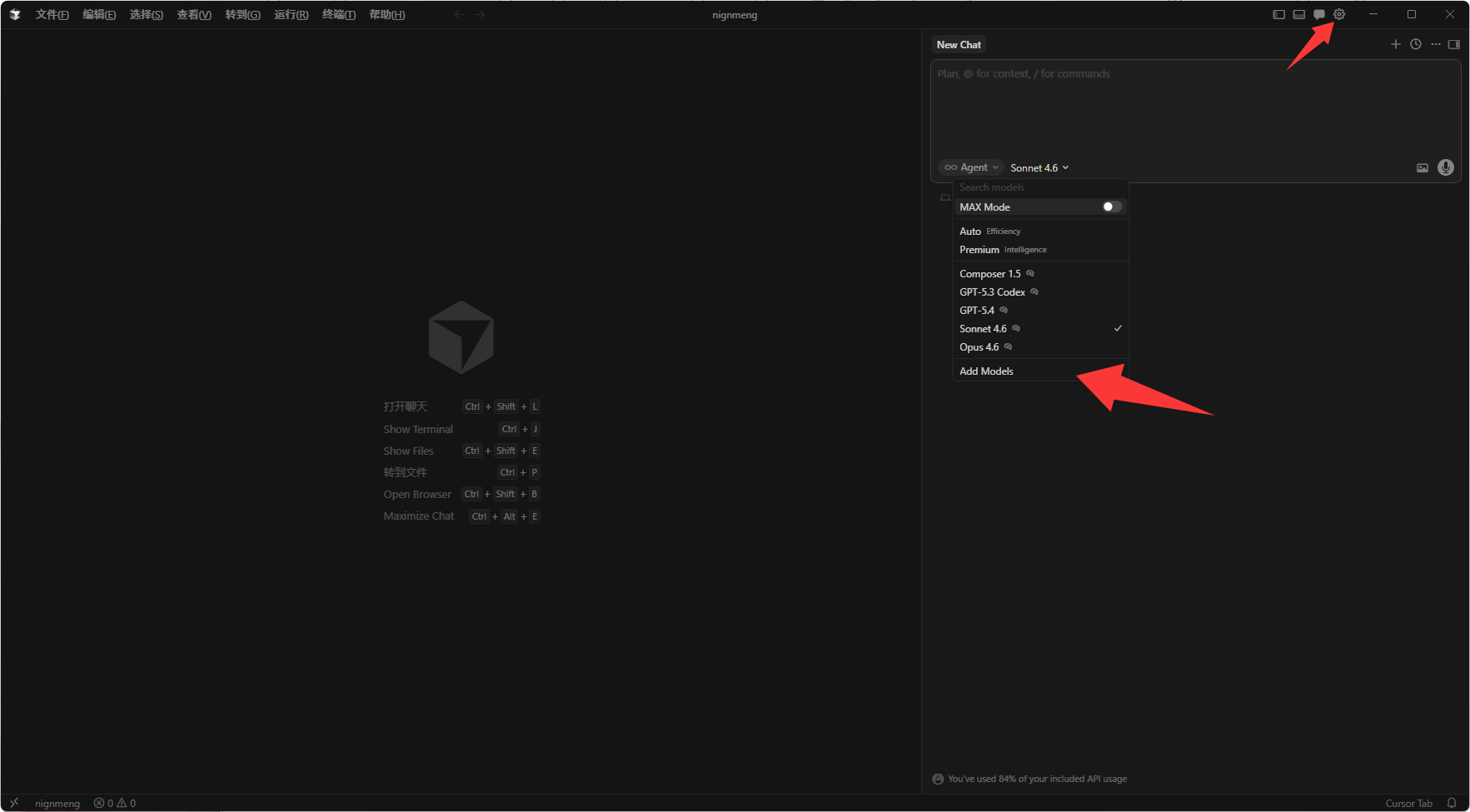Click the Search models field

pos(1039,187)
